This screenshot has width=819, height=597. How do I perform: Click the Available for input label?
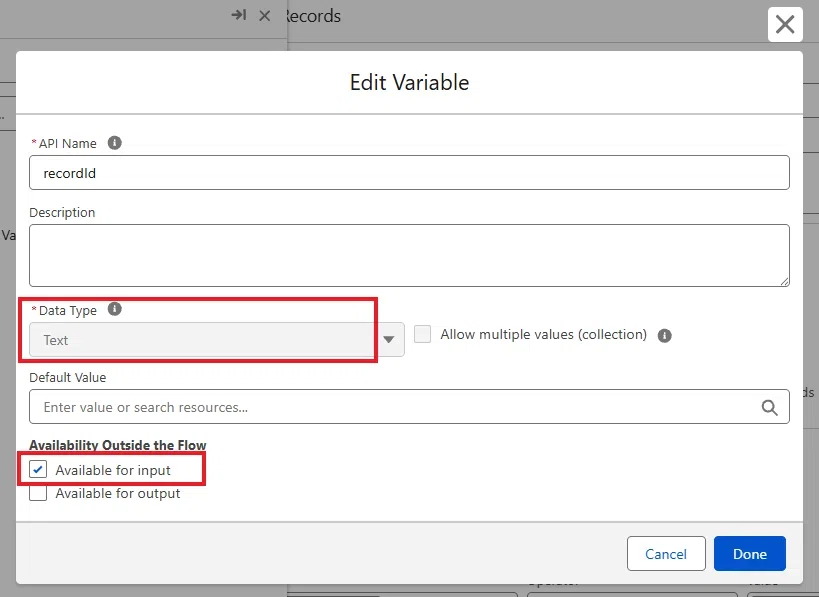pyautogui.click(x=113, y=470)
